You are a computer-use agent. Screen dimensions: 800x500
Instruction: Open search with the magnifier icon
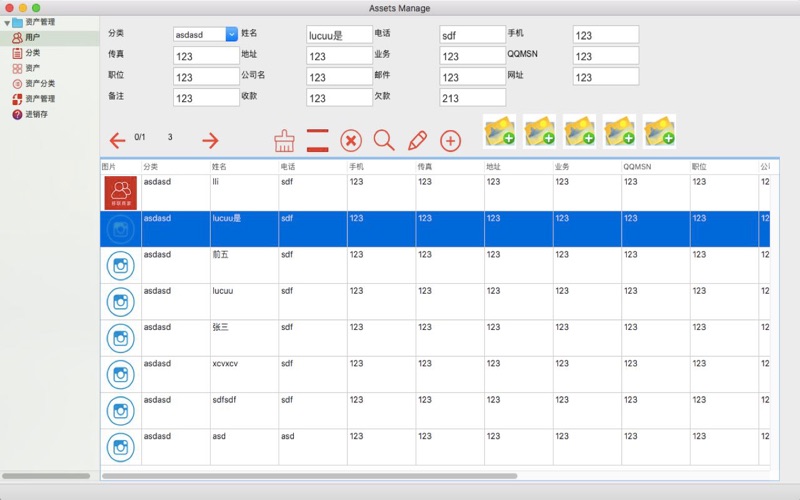click(x=384, y=140)
